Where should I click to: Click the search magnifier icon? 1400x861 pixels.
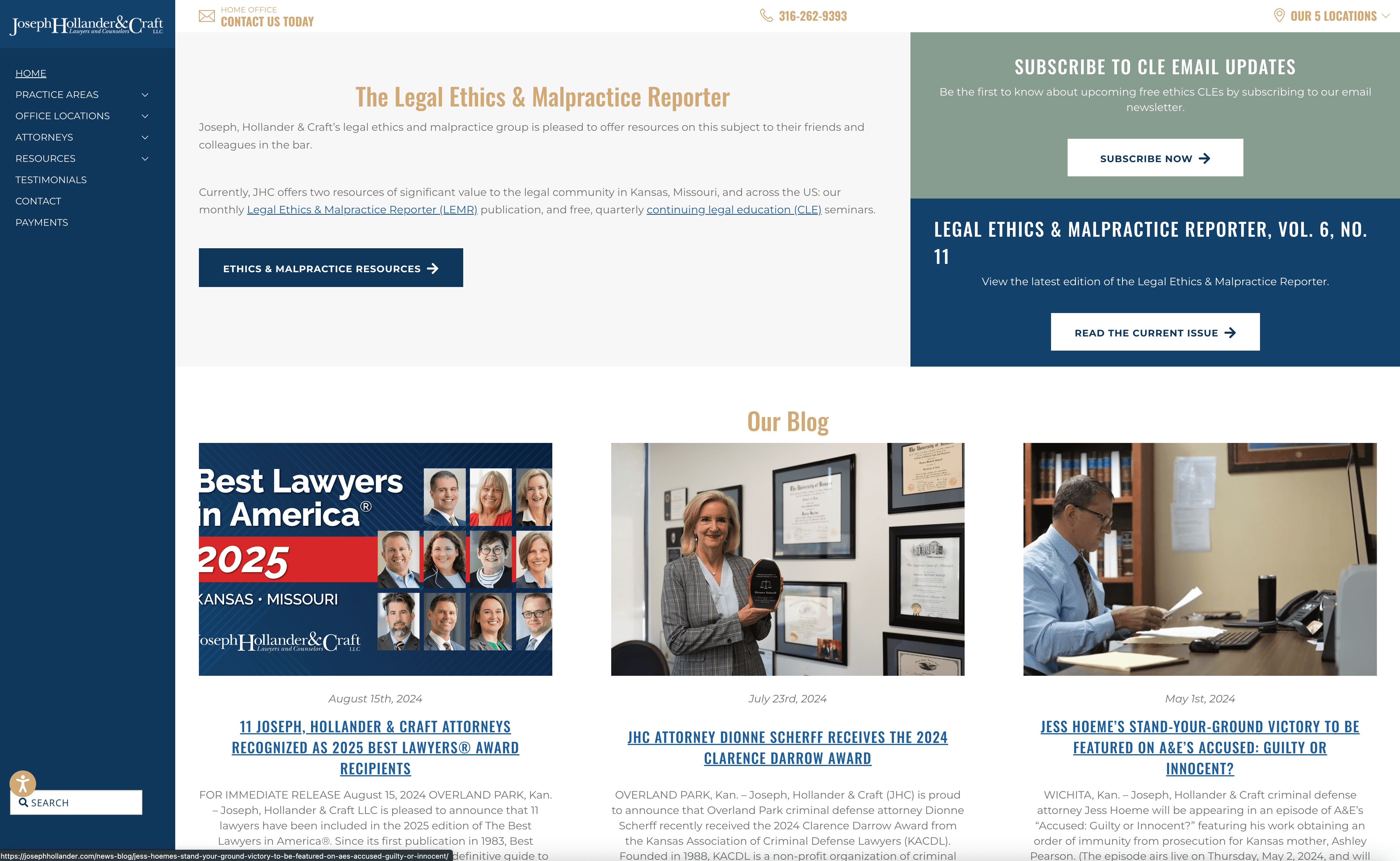click(23, 802)
